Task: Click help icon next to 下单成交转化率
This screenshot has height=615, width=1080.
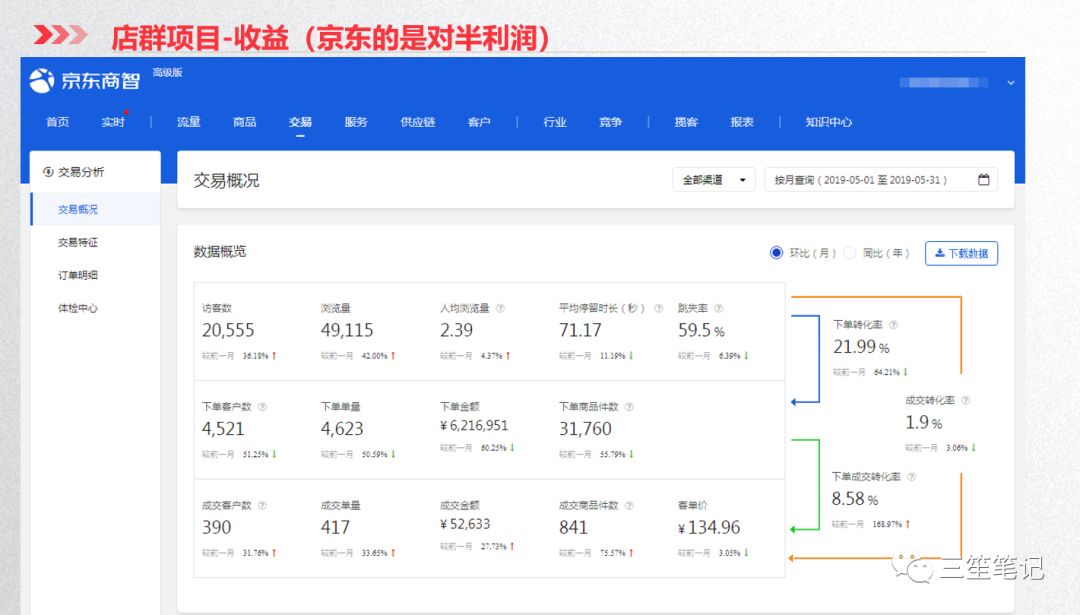Action: tap(911, 477)
